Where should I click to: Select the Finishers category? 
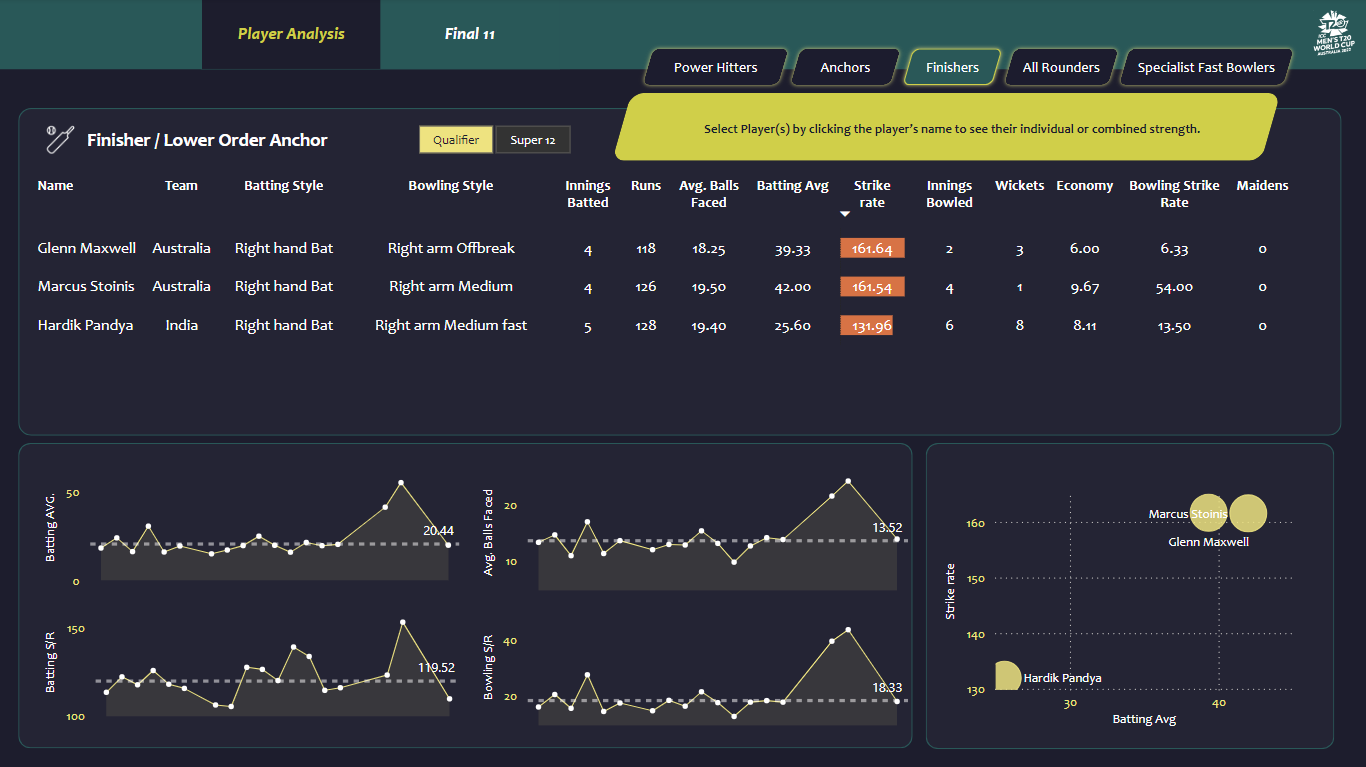click(x=952, y=68)
